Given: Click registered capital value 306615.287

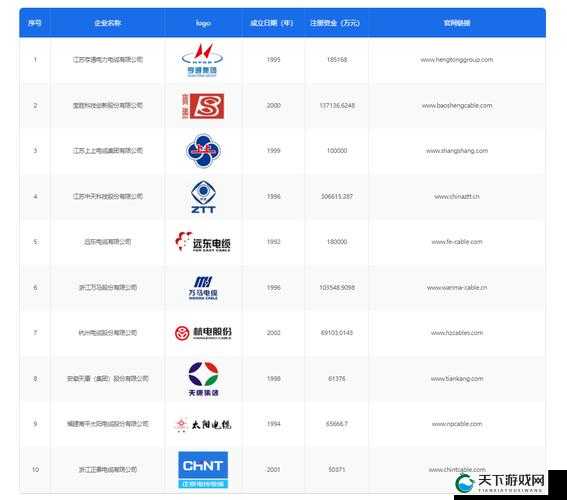Looking at the screenshot, I should [x=337, y=197].
